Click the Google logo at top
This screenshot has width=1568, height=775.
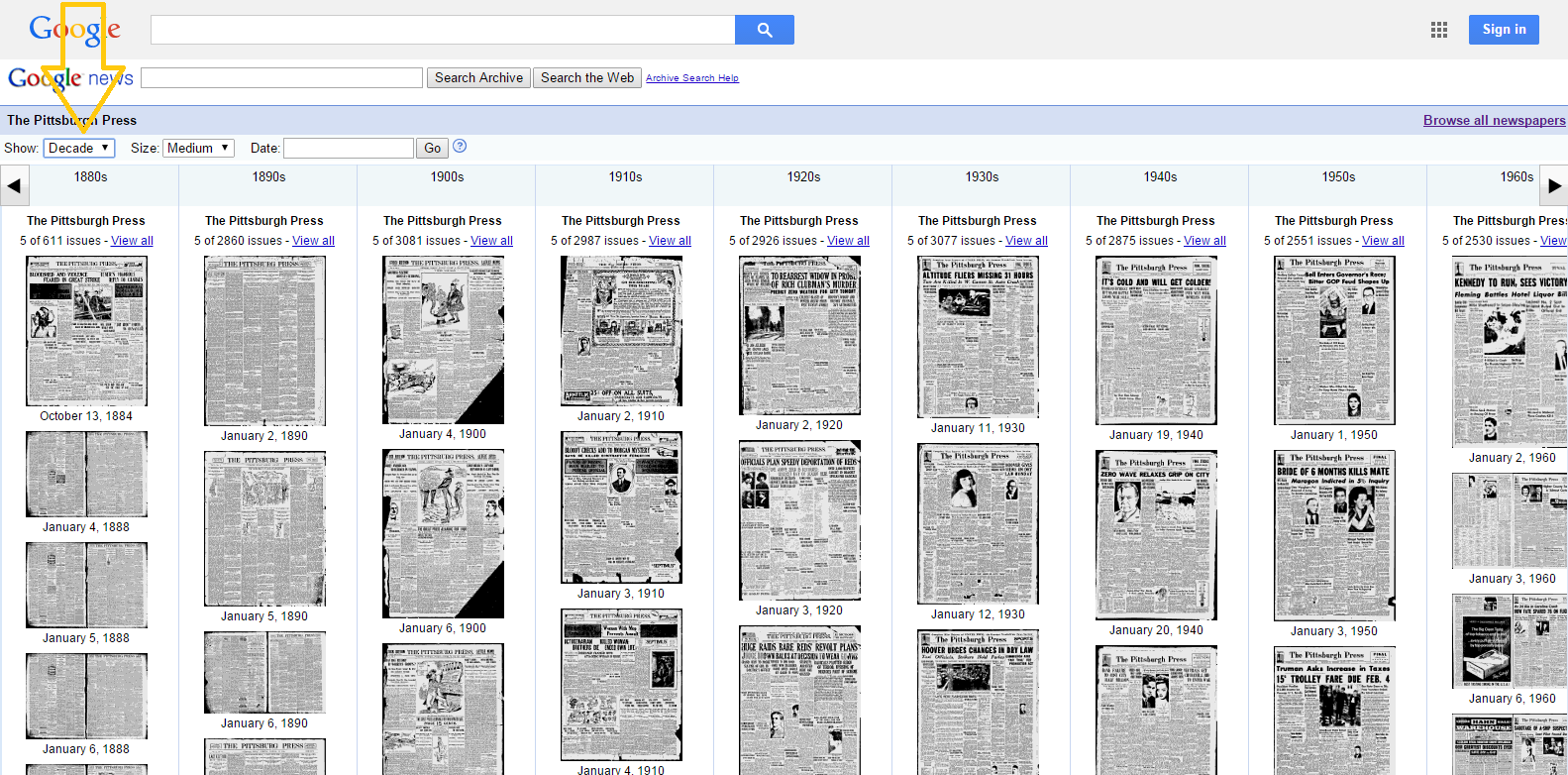click(74, 30)
